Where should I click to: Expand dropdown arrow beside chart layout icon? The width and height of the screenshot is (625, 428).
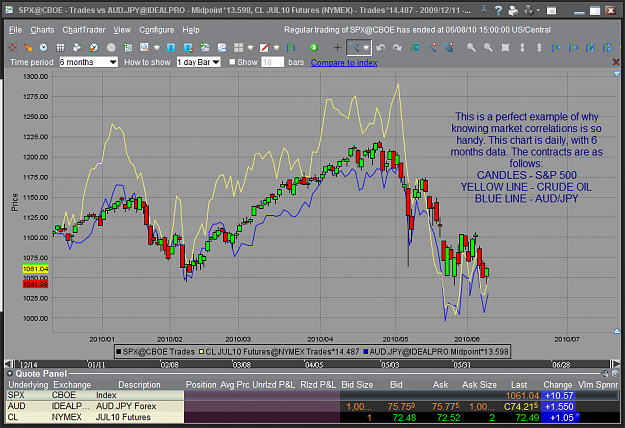[x=250, y=47]
